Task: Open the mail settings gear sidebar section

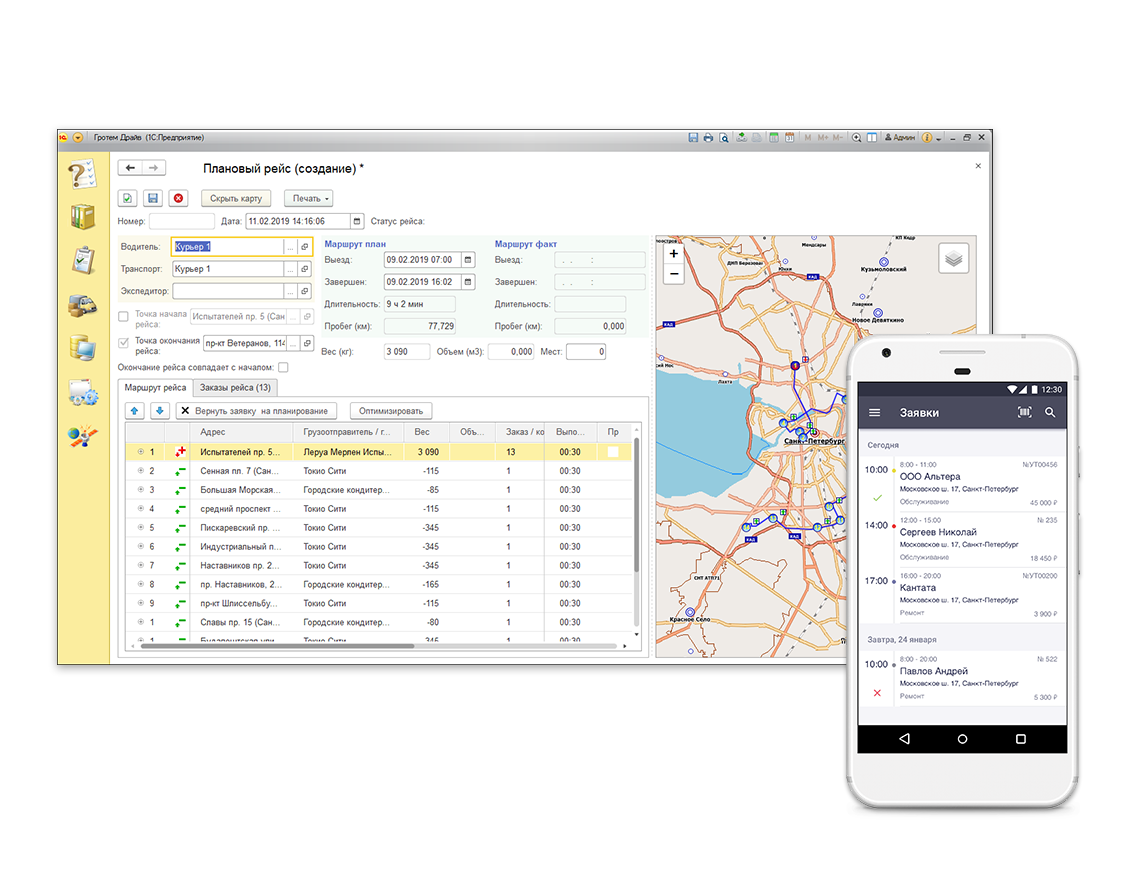Action: click(x=82, y=392)
